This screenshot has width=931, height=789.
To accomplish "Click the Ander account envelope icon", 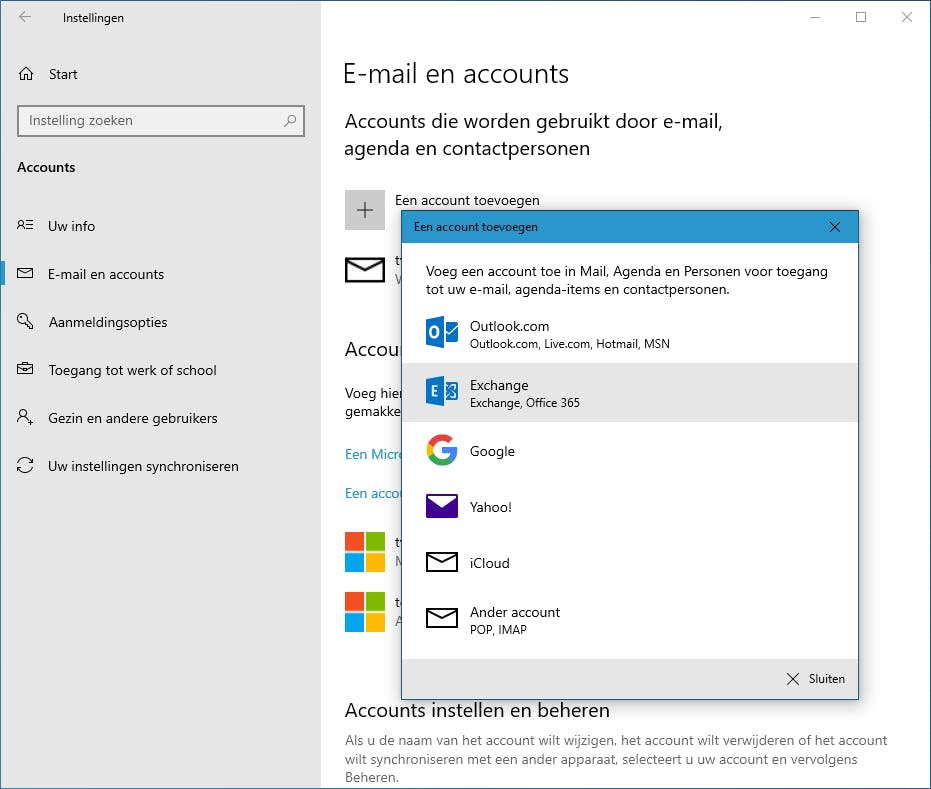I will 442,619.
